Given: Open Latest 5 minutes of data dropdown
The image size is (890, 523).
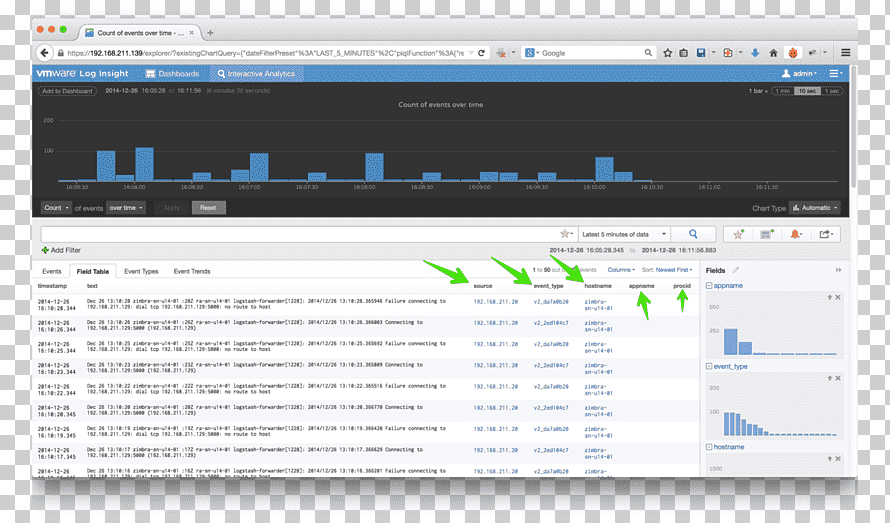Looking at the screenshot, I should point(624,234).
